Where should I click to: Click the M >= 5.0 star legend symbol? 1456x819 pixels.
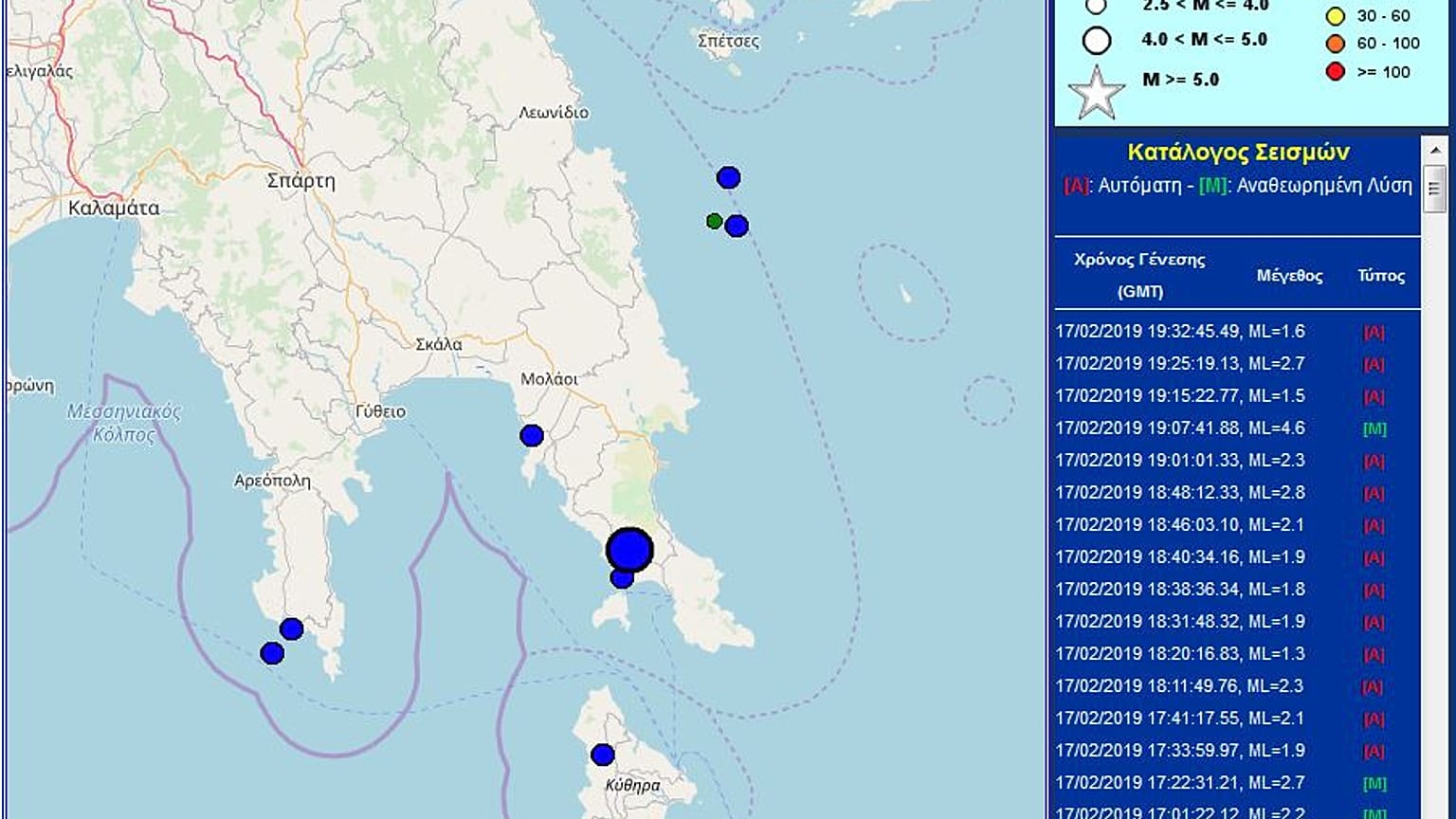coord(1097,93)
